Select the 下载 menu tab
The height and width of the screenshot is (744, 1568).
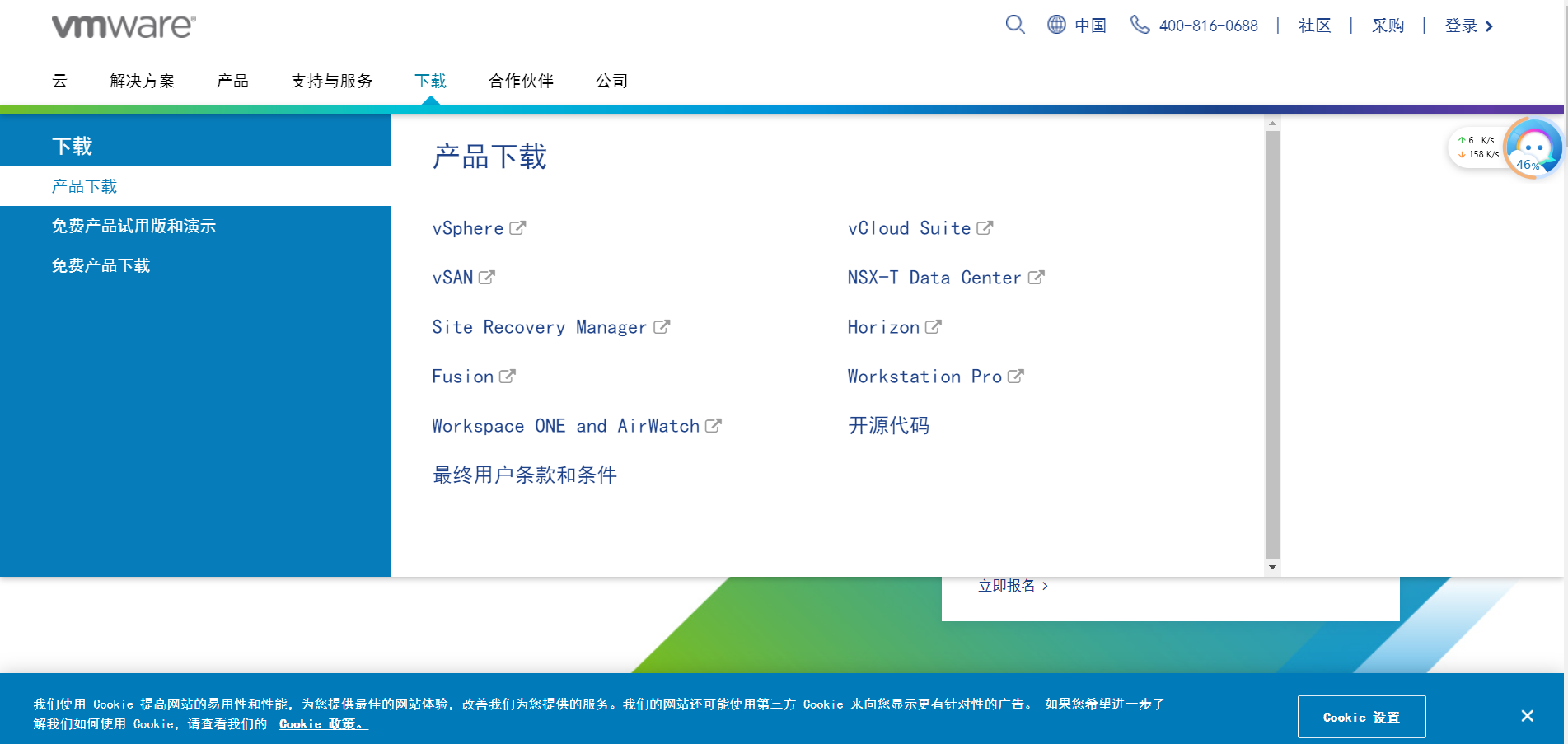(430, 81)
